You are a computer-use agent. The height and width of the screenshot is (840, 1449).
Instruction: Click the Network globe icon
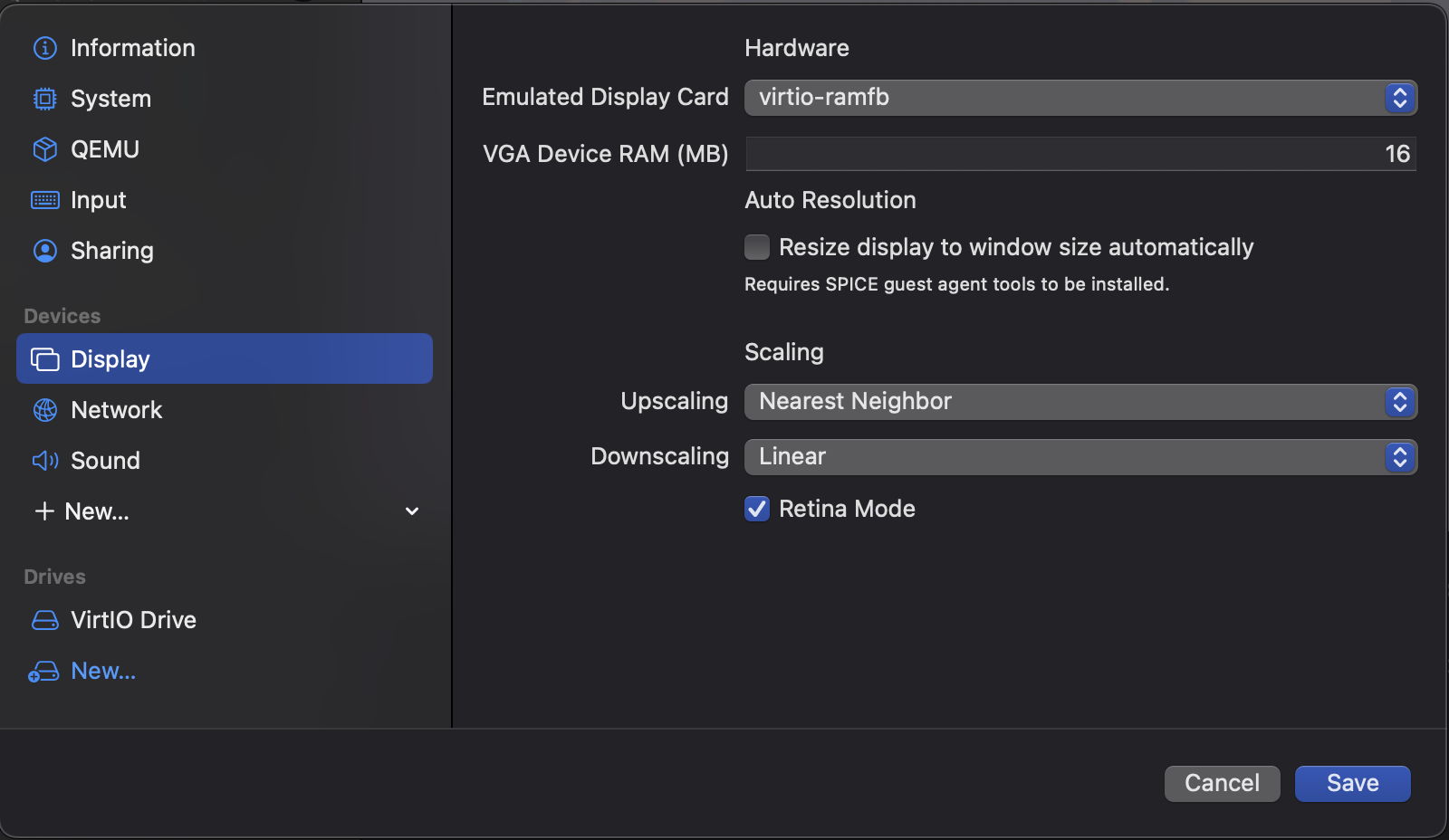(44, 410)
